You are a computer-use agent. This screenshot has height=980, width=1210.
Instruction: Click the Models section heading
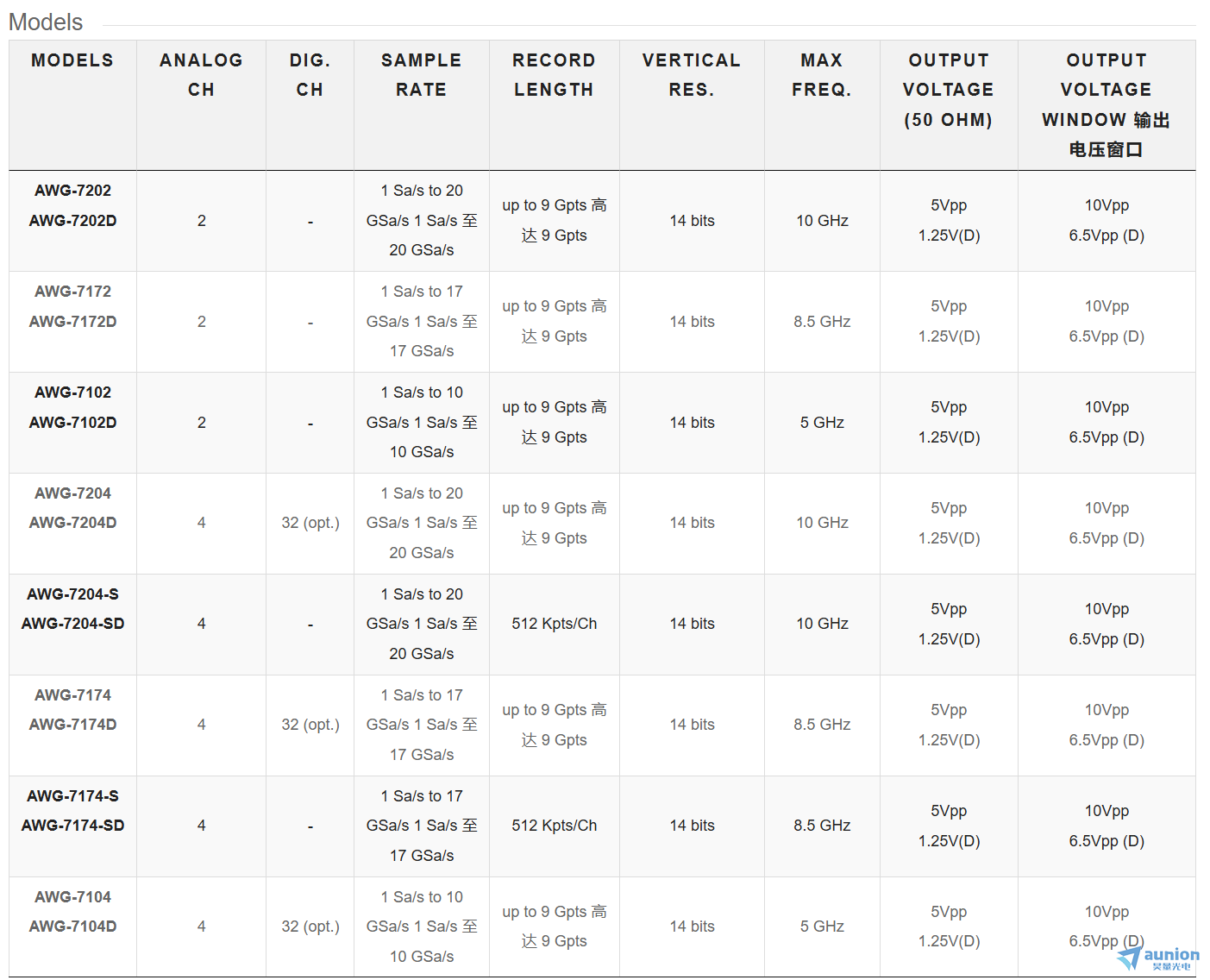tap(46, 22)
